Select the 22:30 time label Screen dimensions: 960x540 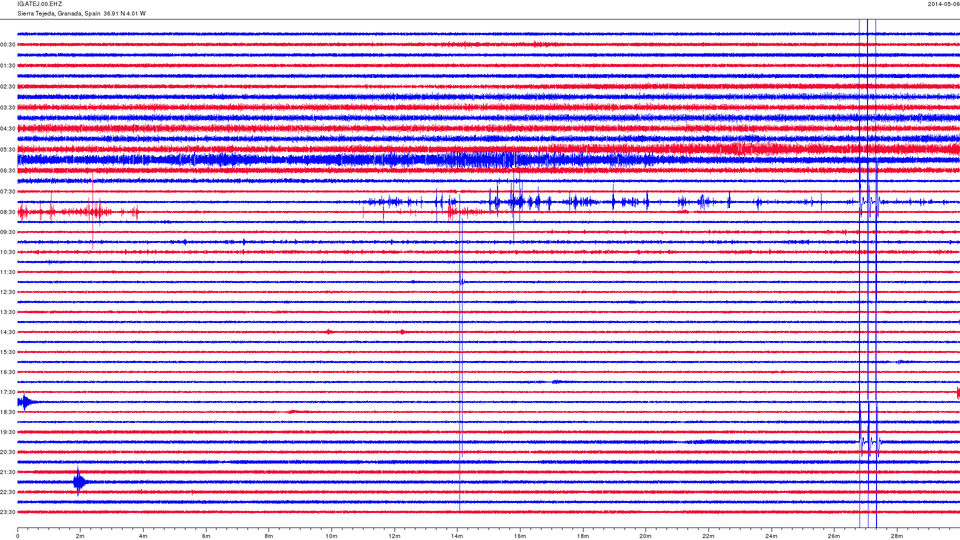click(x=7, y=492)
